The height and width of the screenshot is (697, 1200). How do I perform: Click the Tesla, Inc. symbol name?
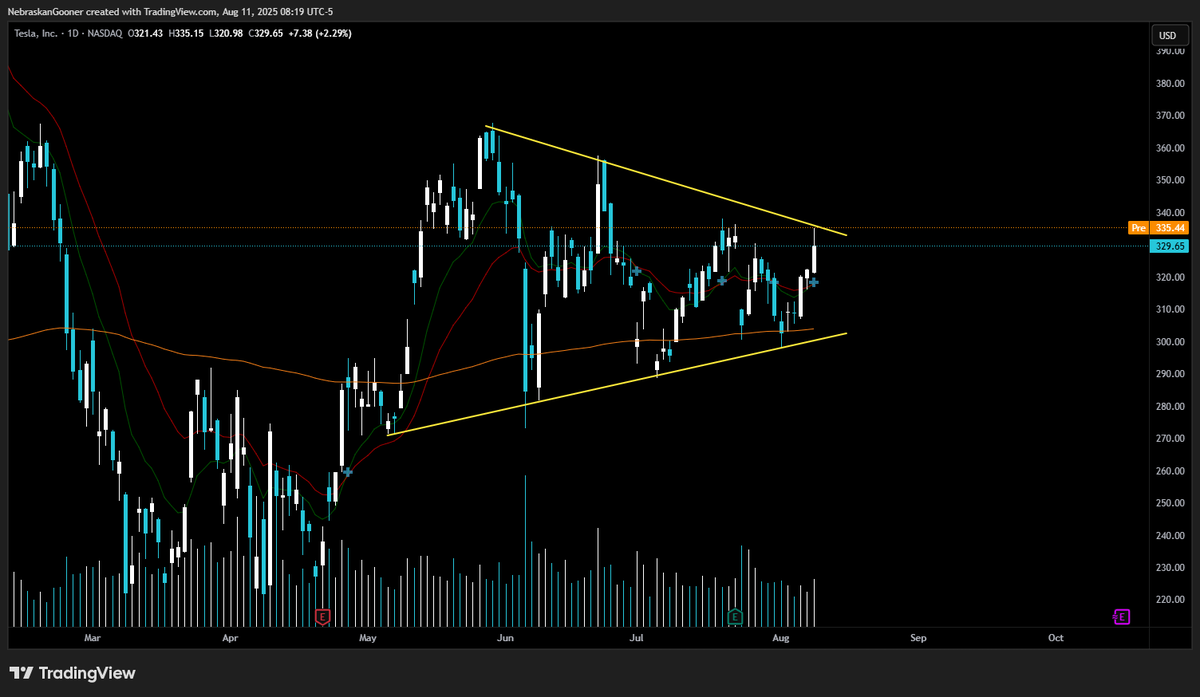(37, 33)
